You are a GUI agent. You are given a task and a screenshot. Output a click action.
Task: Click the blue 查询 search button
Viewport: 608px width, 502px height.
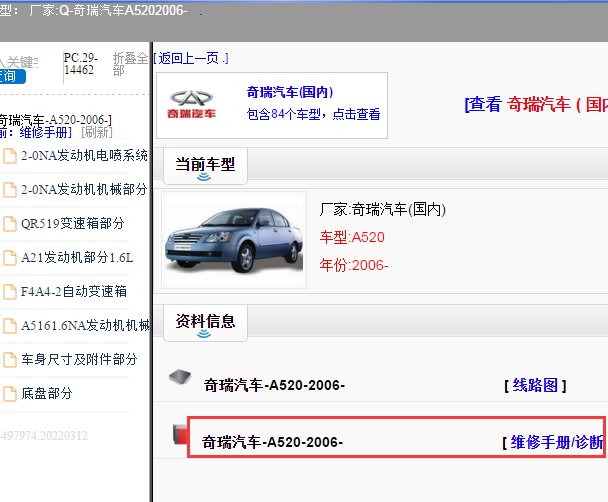12,76
